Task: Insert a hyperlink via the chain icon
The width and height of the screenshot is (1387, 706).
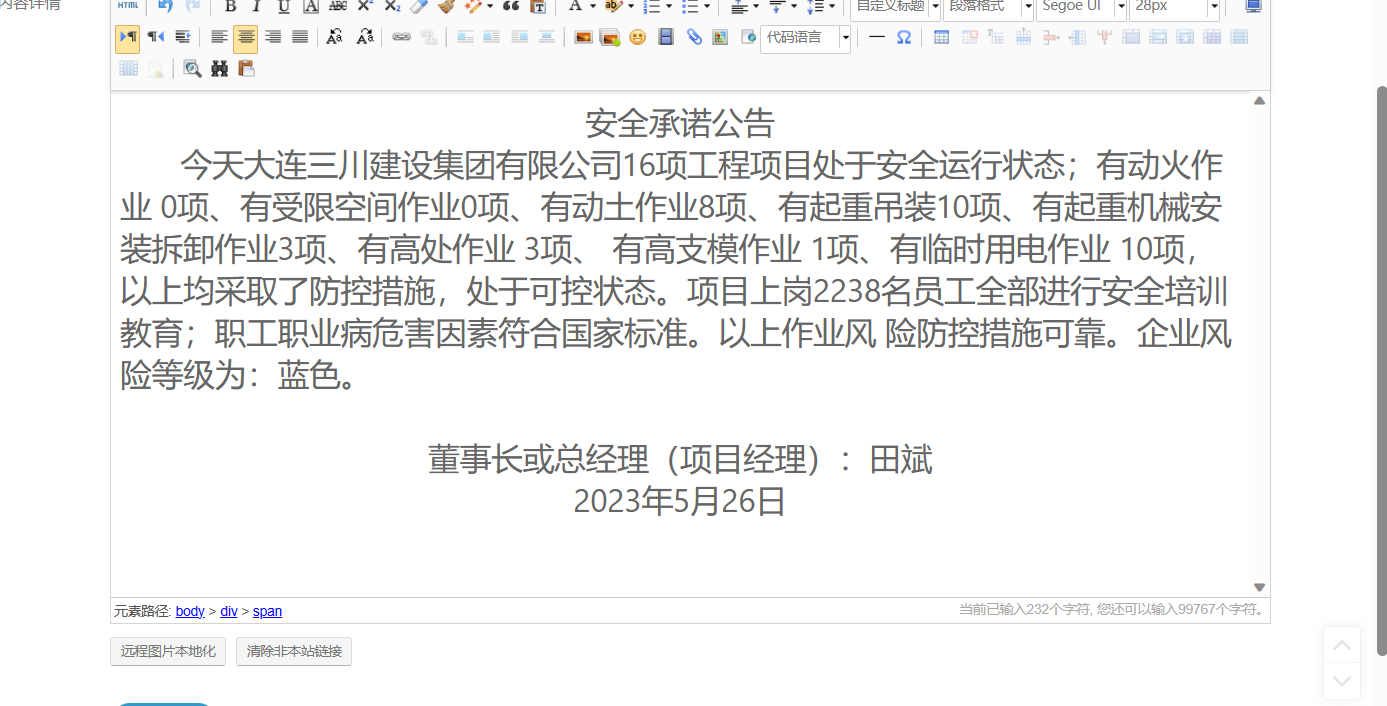Action: point(401,38)
